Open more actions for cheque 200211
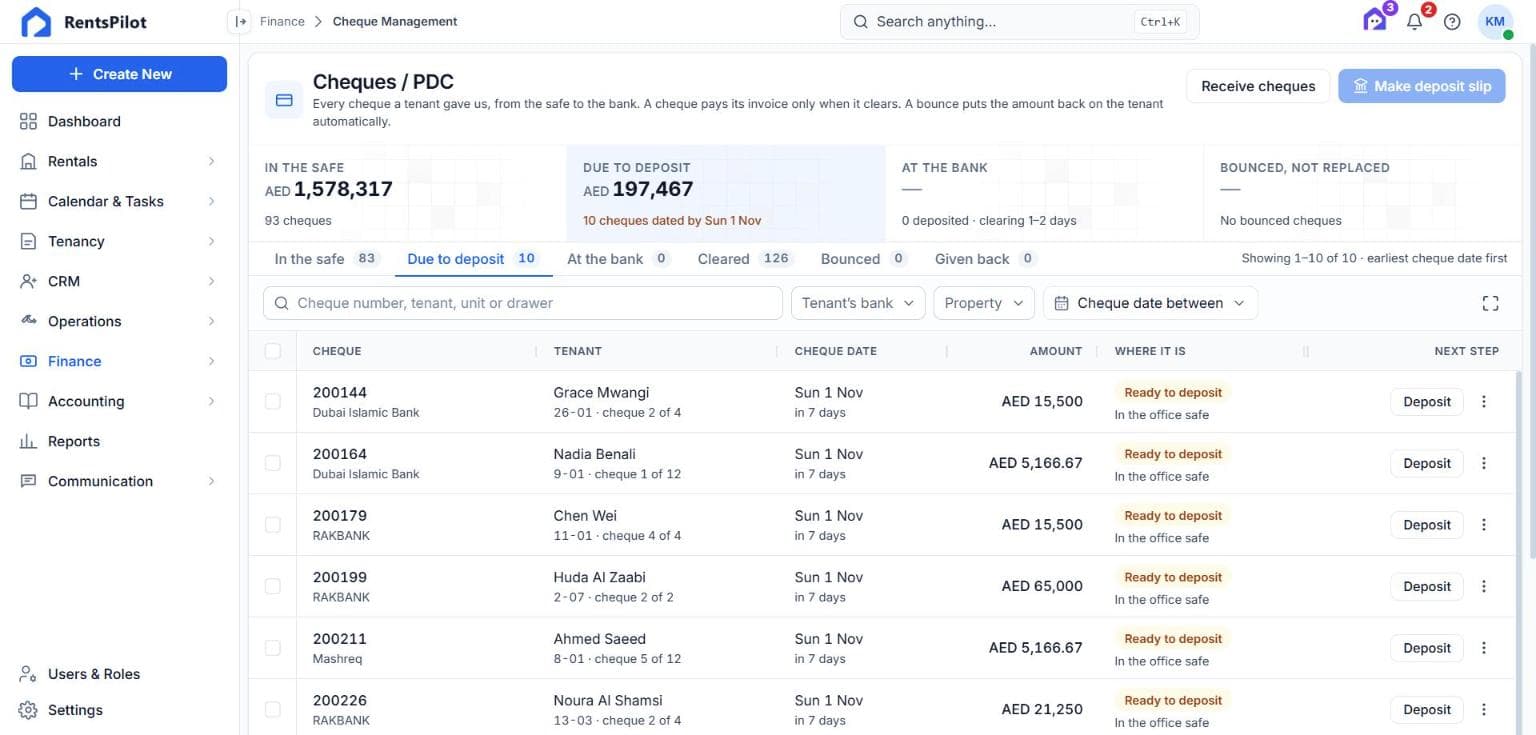Viewport: 1536px width, 735px height. click(1484, 648)
